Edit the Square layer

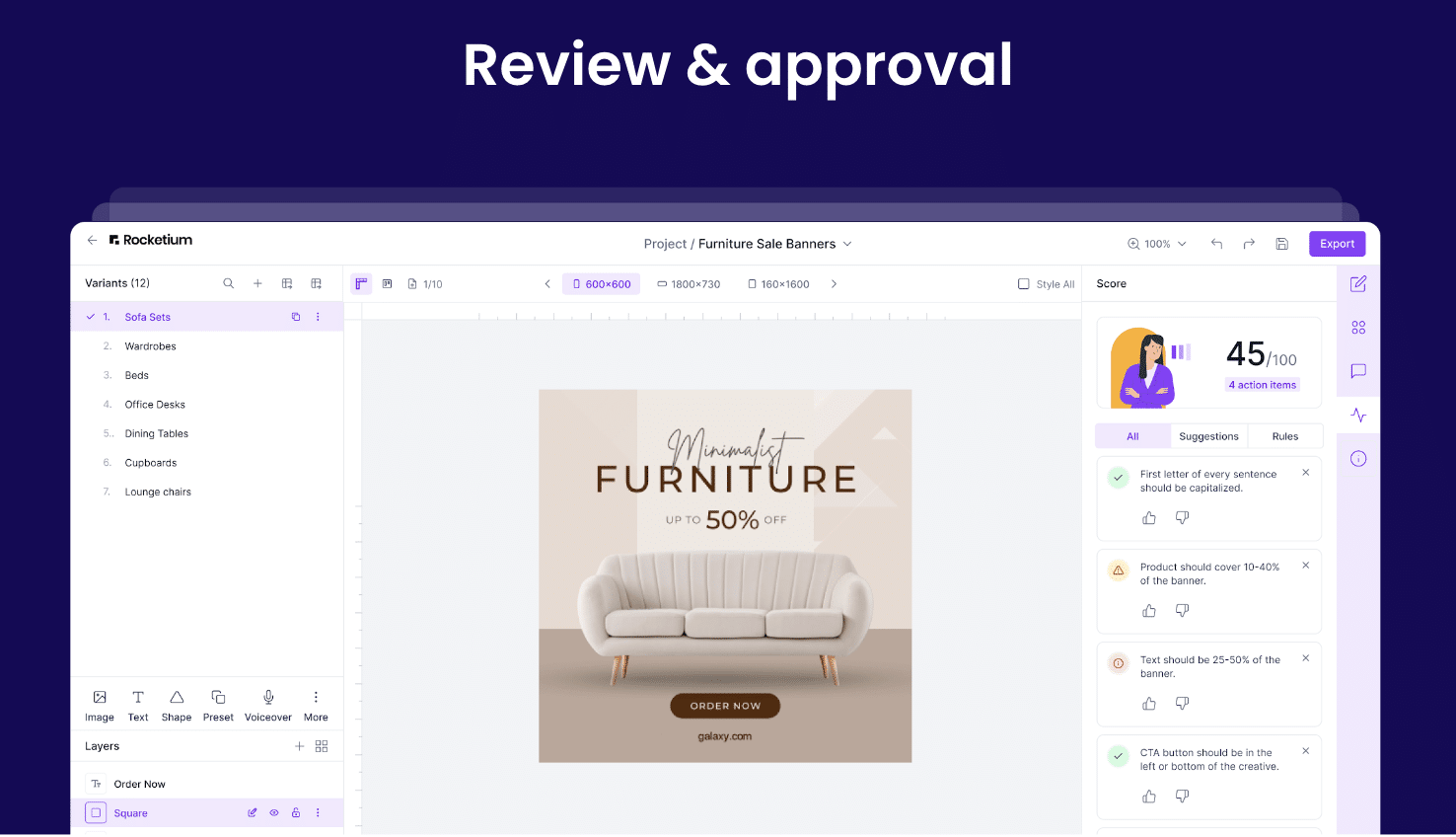(253, 813)
